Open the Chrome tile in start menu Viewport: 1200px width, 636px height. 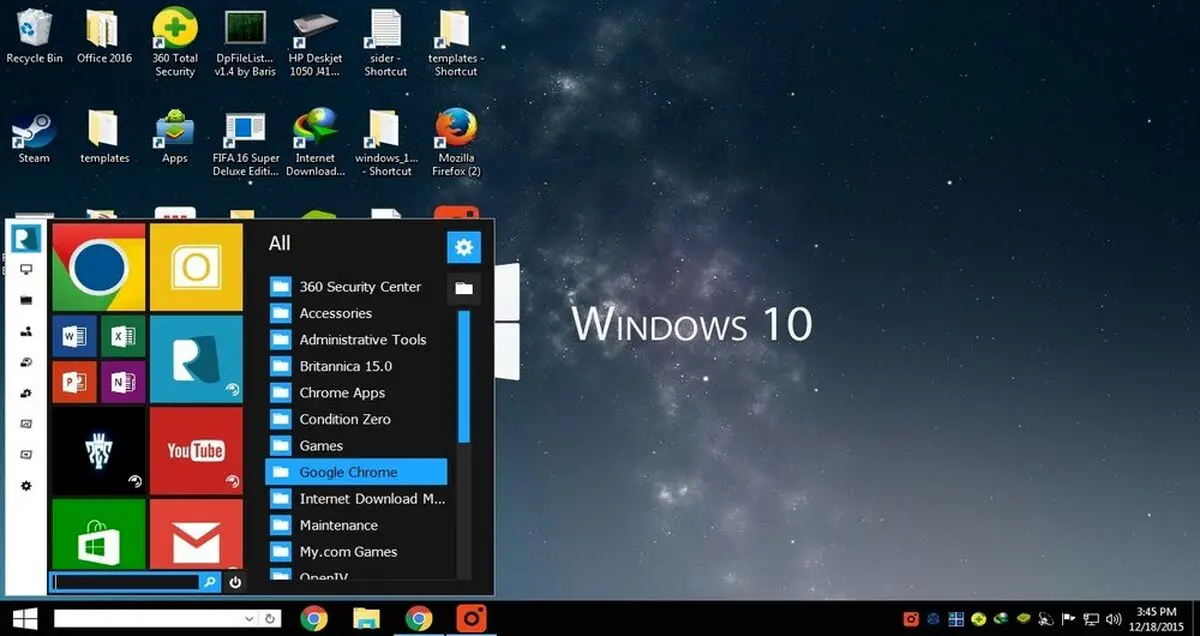[98, 267]
